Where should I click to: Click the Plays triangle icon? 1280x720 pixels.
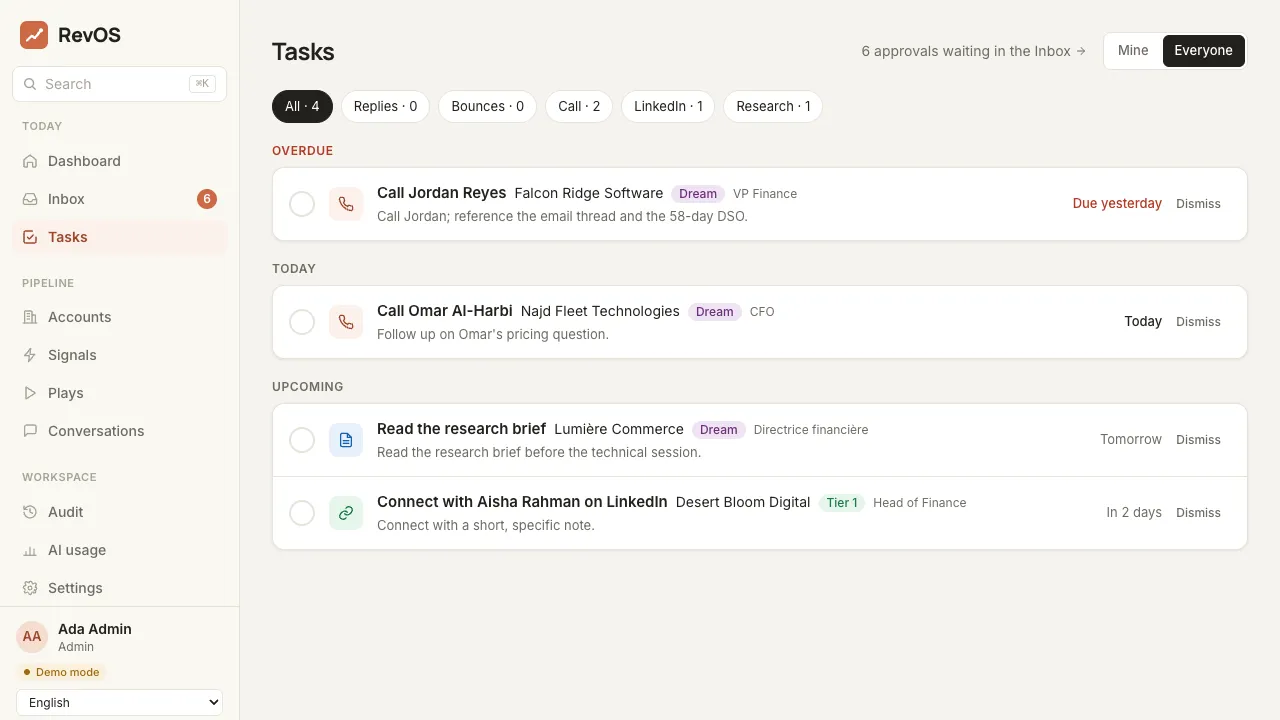point(30,393)
